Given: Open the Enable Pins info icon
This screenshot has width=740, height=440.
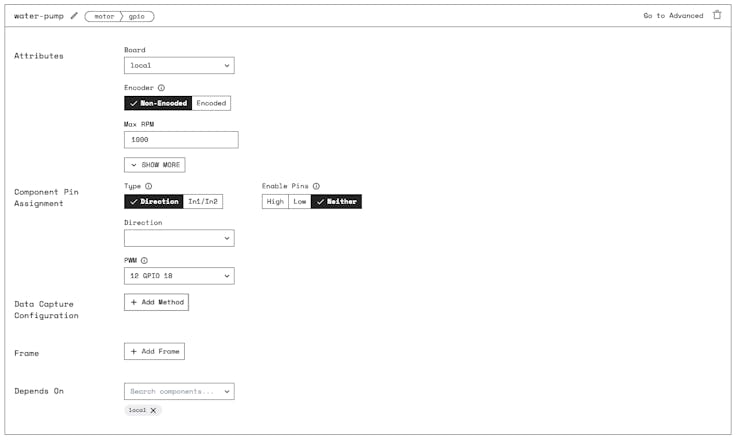Looking at the screenshot, I should pos(316,186).
